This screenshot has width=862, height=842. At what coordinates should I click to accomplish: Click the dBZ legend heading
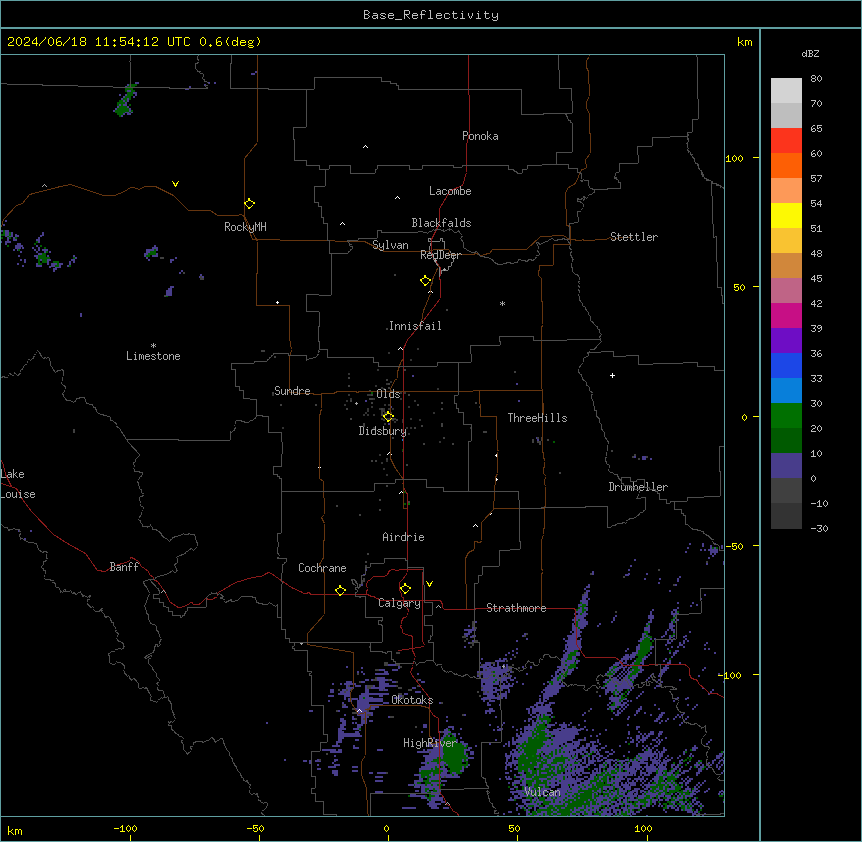810,53
